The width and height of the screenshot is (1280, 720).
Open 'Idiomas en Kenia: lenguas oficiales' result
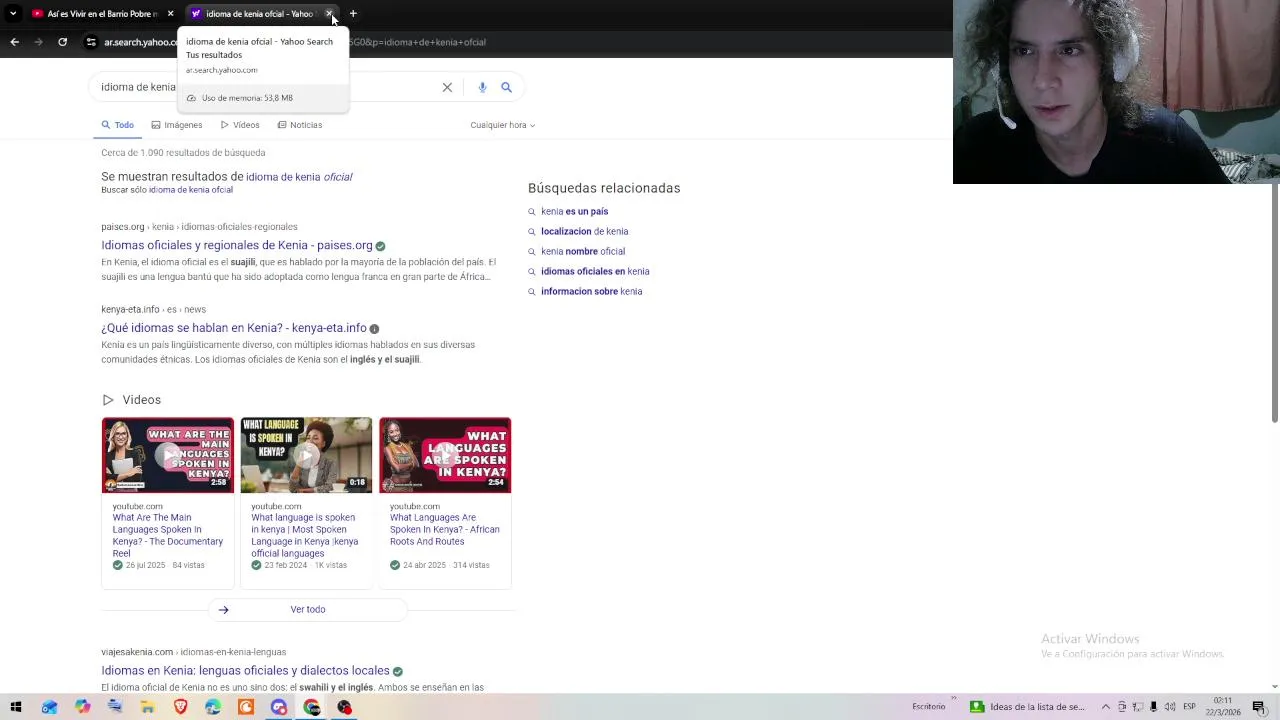click(x=245, y=671)
